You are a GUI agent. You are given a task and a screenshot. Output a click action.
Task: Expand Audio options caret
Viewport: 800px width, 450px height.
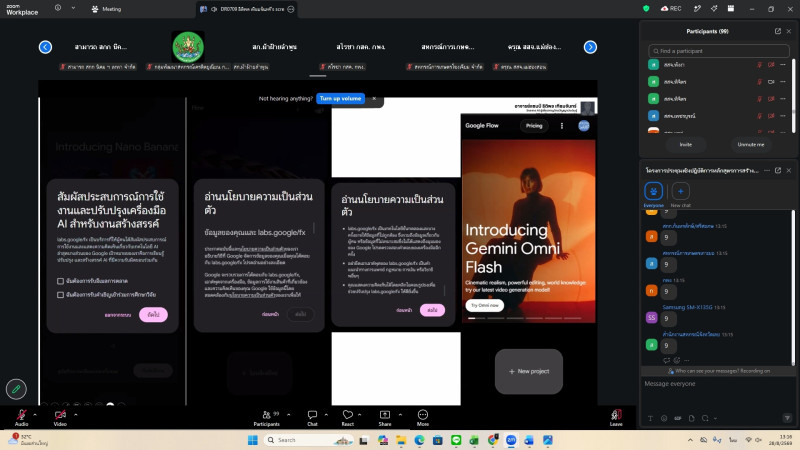pos(35,414)
